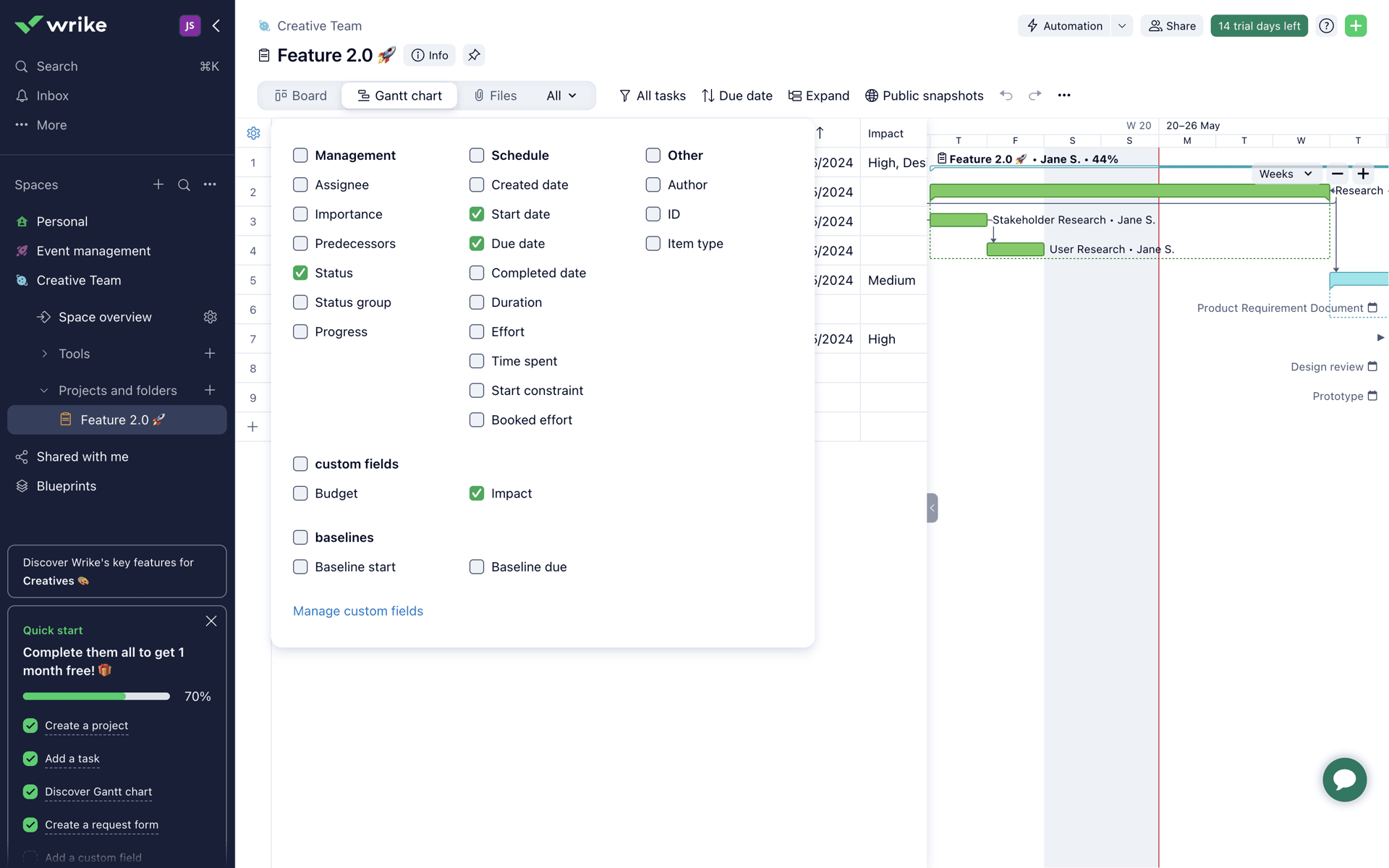Open the help question mark
Image resolution: width=1389 pixels, height=868 pixels.
(1326, 26)
